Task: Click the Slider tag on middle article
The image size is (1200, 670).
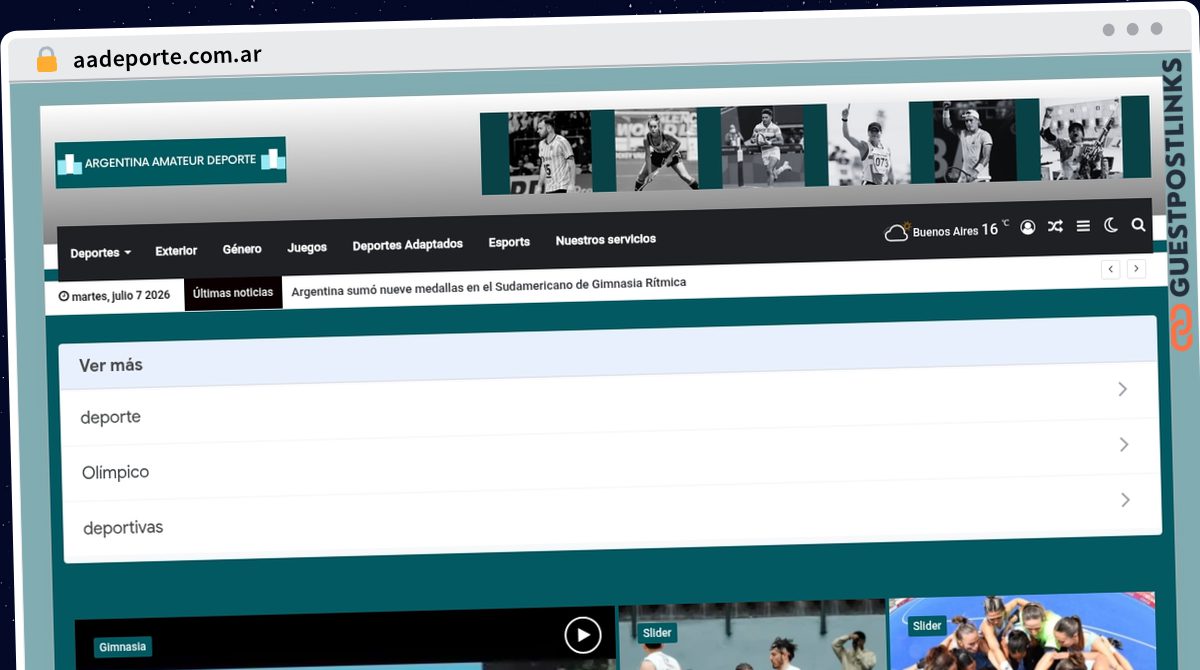Action: [x=657, y=633]
